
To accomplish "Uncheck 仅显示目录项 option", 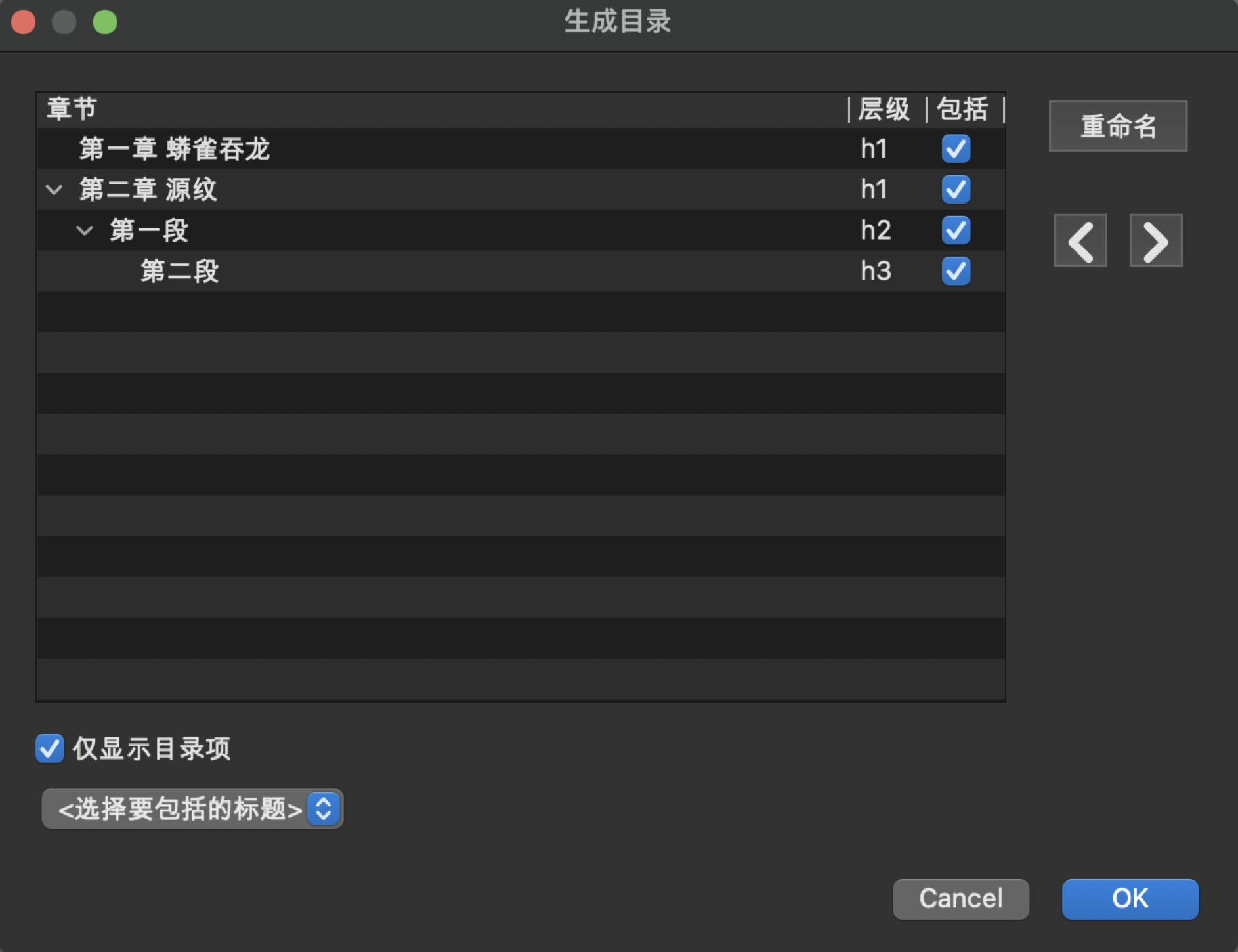I will click(50, 748).
